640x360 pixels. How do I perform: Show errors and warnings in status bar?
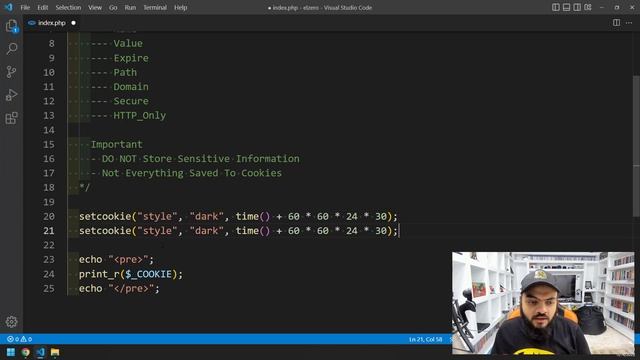click(19, 339)
